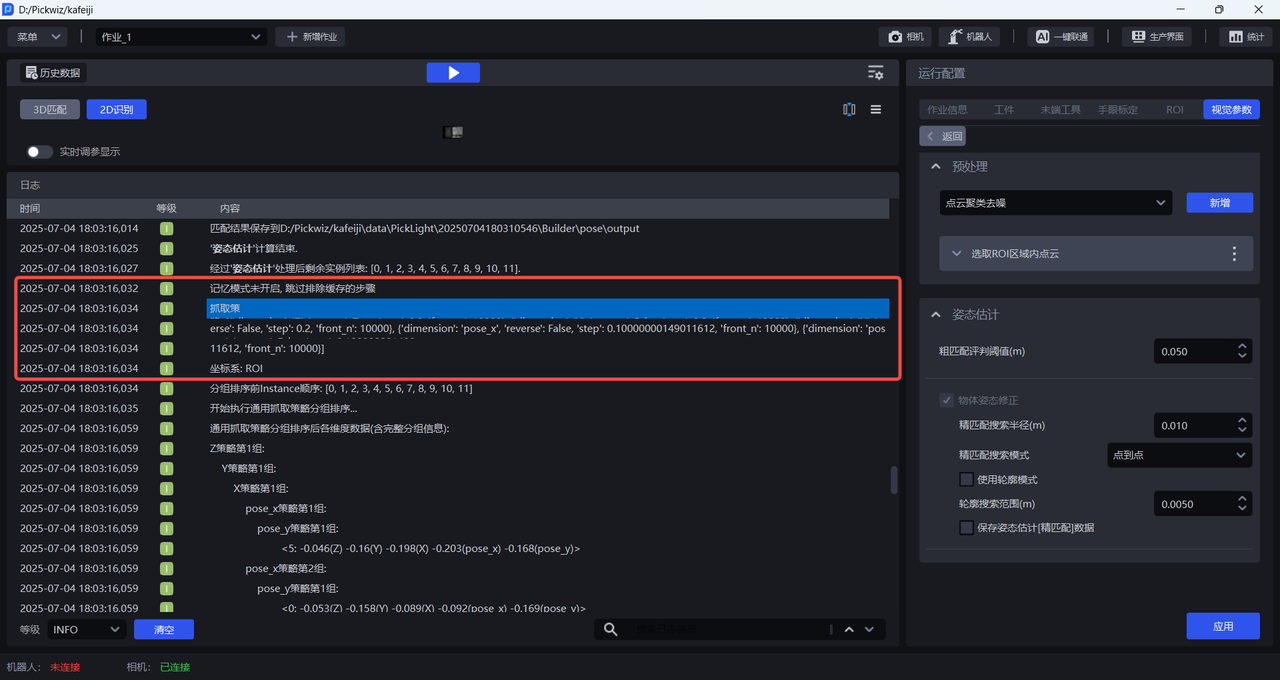Image resolution: width=1280 pixels, height=680 pixels.
Task: Click the AI 一键联通 button
Action: pyautogui.click(x=1061, y=37)
